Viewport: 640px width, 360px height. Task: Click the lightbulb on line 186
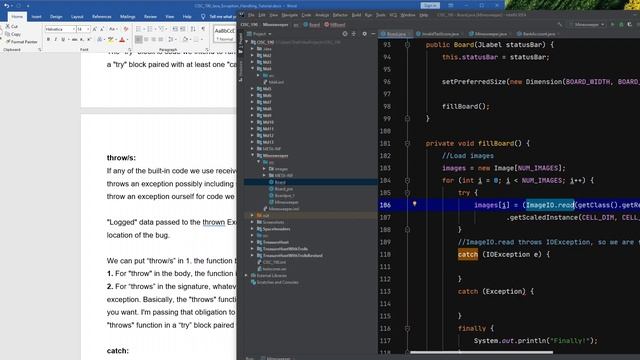pos(414,204)
